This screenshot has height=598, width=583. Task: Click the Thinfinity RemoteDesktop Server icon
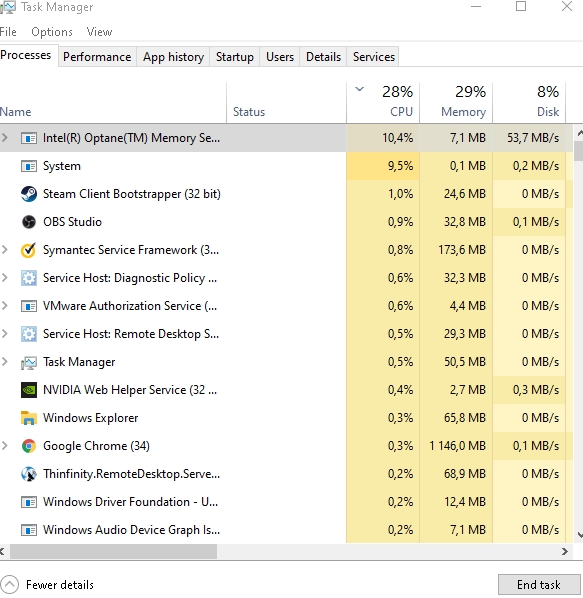point(29,474)
